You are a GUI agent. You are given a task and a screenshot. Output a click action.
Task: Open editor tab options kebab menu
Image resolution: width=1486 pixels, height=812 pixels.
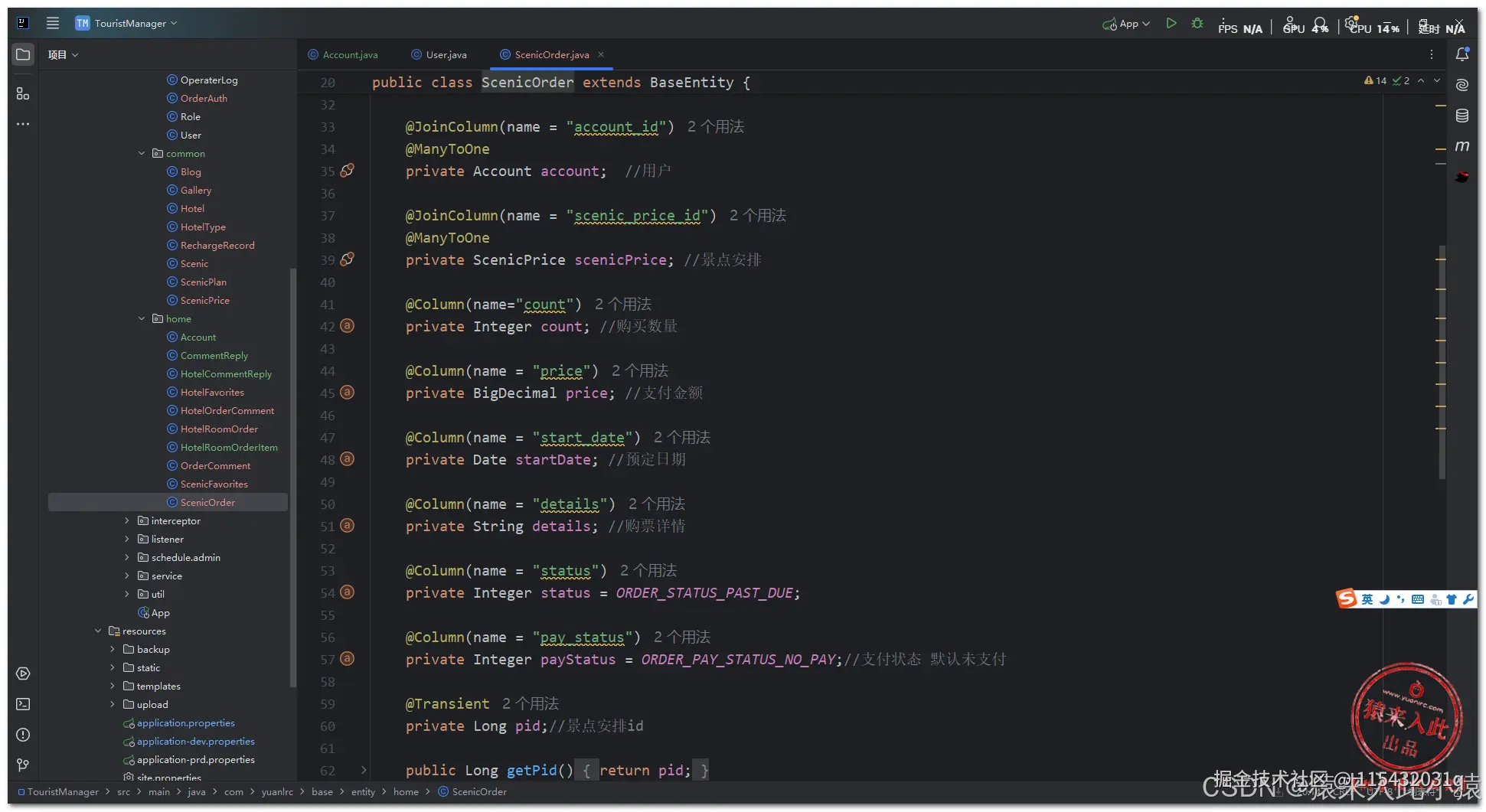[x=1431, y=54]
